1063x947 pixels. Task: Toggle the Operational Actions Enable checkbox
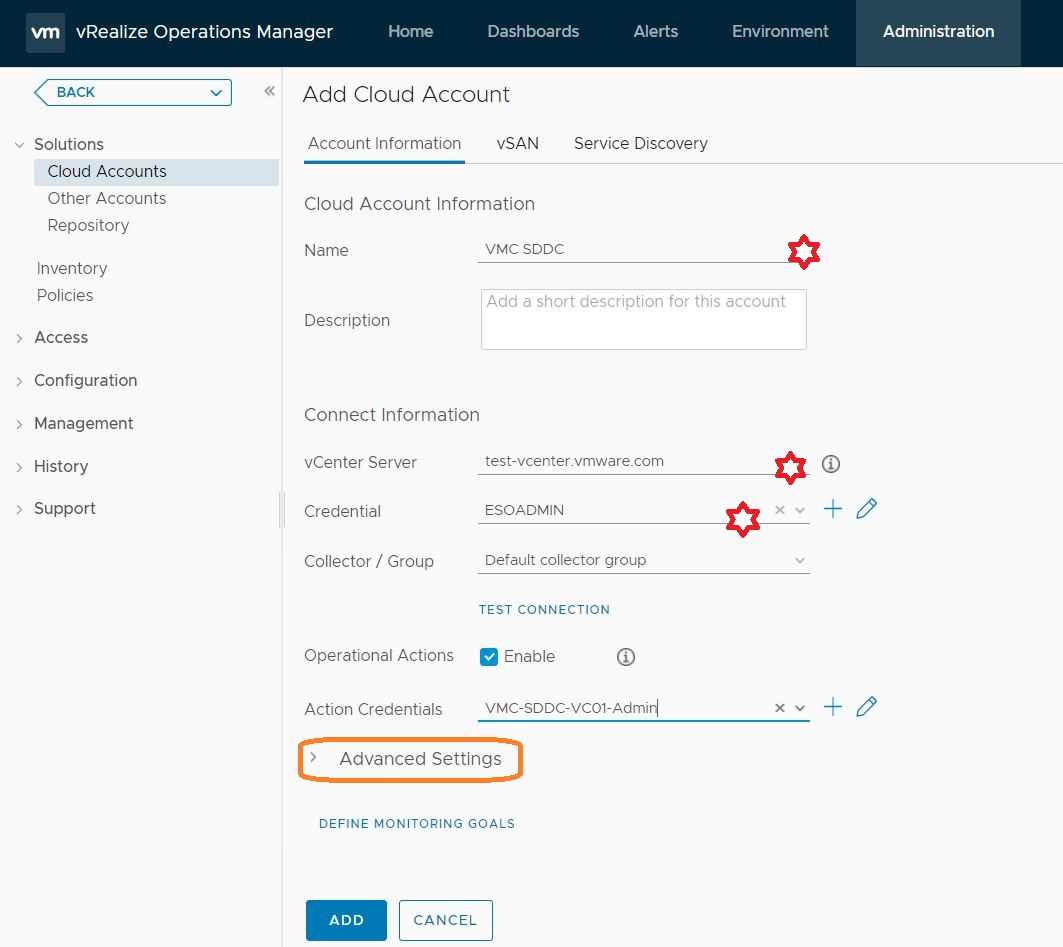click(489, 657)
